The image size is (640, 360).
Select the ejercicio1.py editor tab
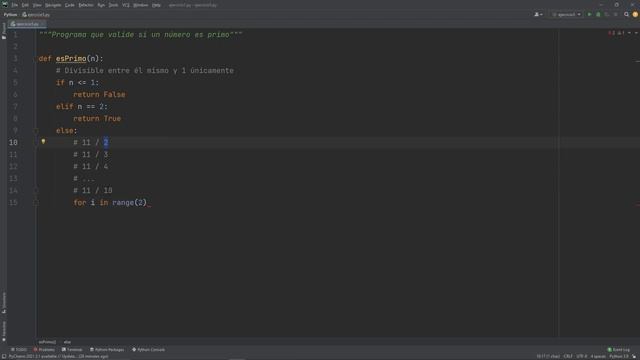point(27,24)
